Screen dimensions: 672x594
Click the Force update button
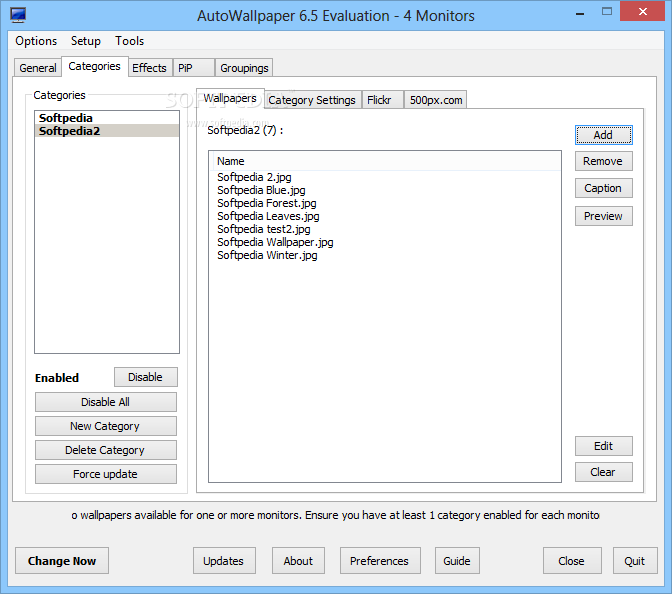tap(105, 474)
